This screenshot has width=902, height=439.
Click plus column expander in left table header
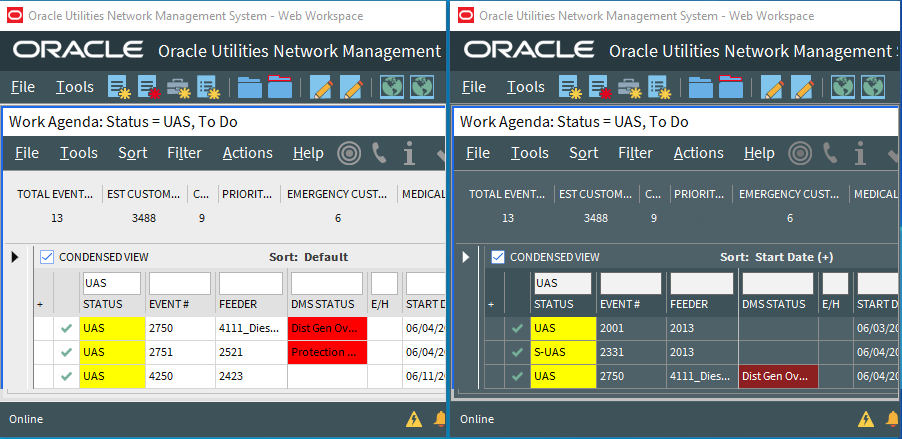pyautogui.click(x=40, y=305)
